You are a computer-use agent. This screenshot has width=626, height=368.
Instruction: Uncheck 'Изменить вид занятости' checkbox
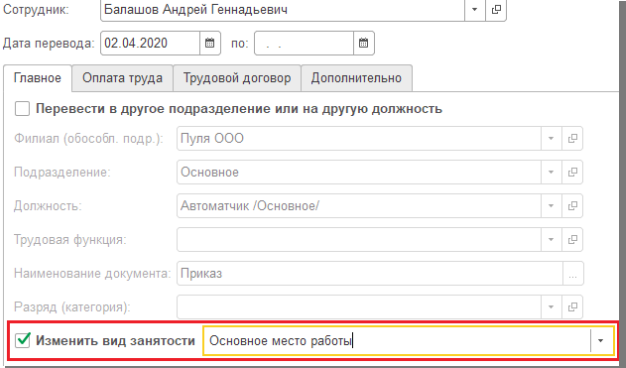22,340
